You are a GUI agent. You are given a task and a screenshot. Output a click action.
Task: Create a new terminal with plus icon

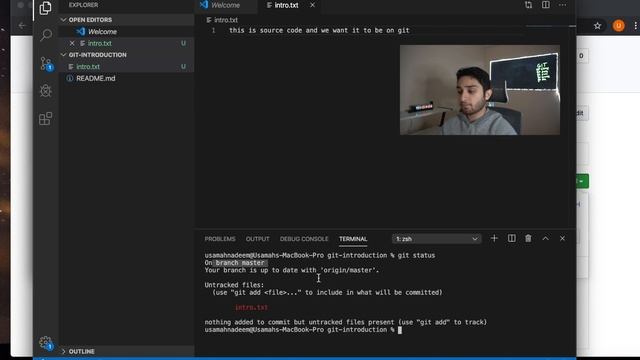[x=494, y=238]
